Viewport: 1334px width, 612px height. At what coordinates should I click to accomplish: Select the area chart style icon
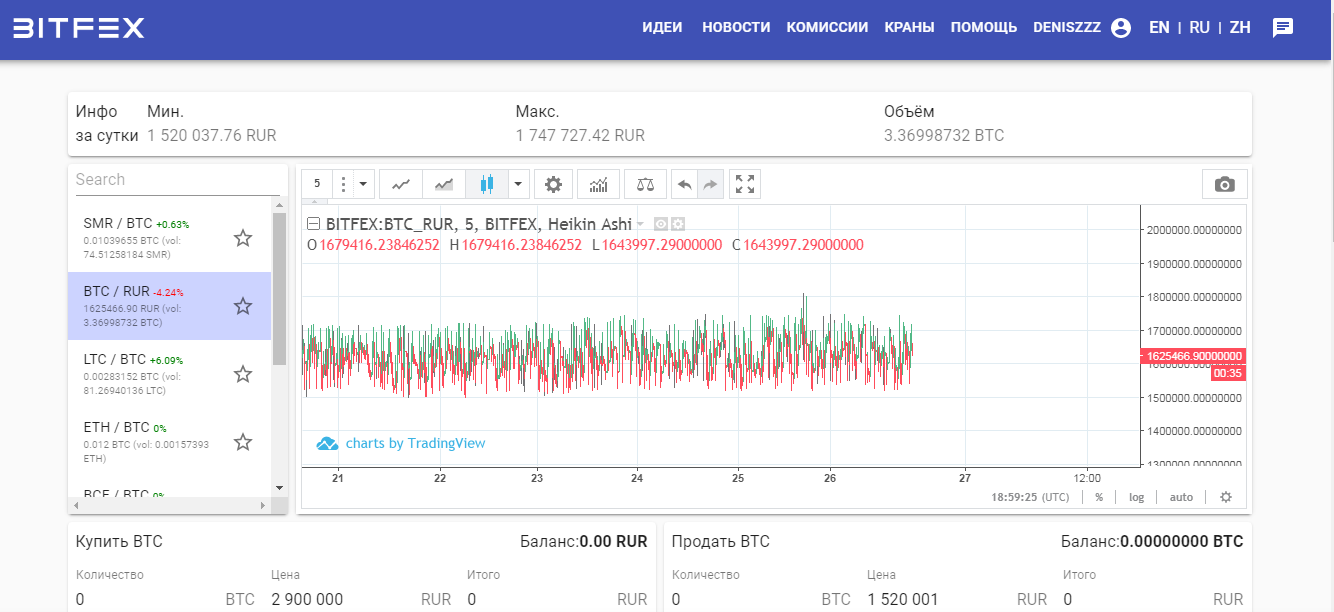click(444, 184)
